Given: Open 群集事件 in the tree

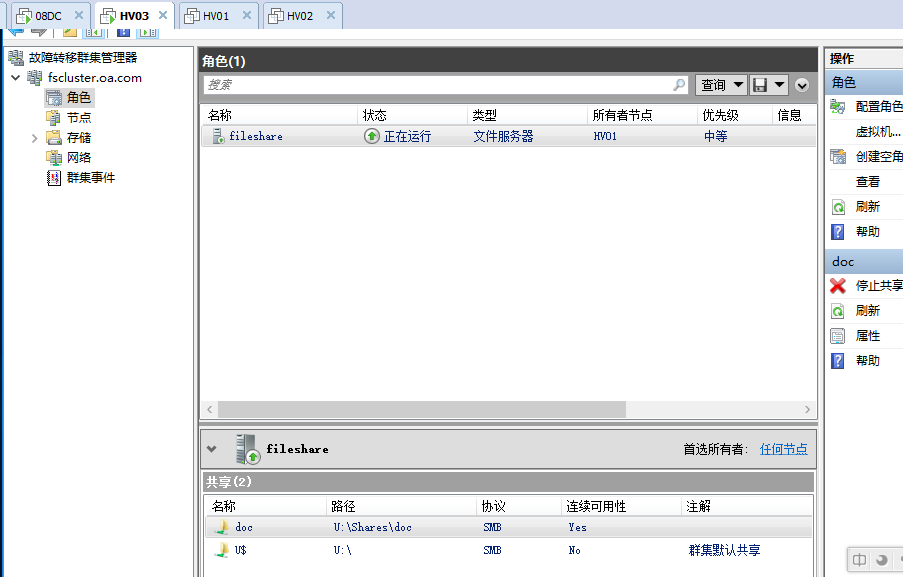Looking at the screenshot, I should pos(90,177).
